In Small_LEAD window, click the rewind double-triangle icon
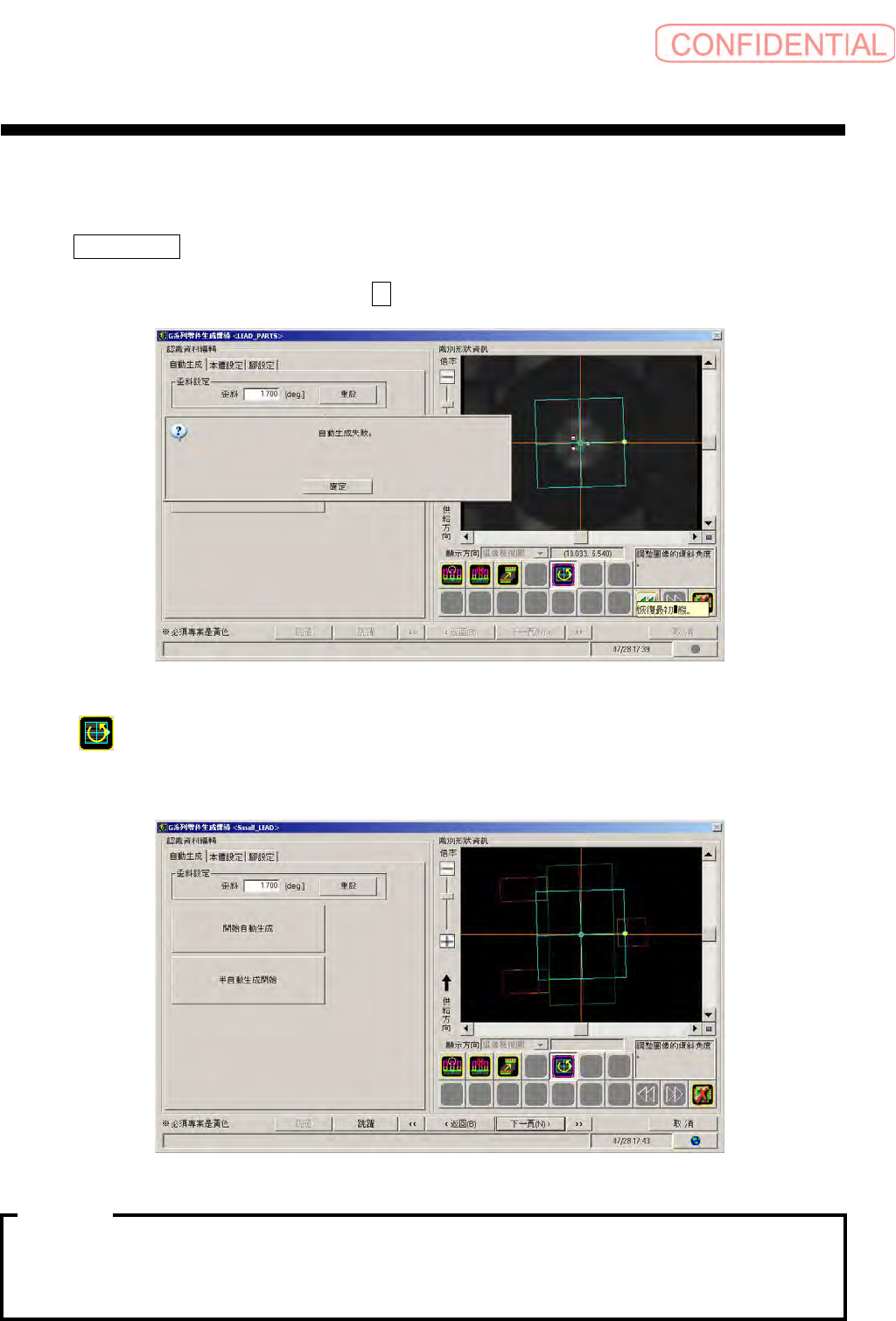Image resolution: width=896 pixels, height=1321 pixels. pos(647,1094)
